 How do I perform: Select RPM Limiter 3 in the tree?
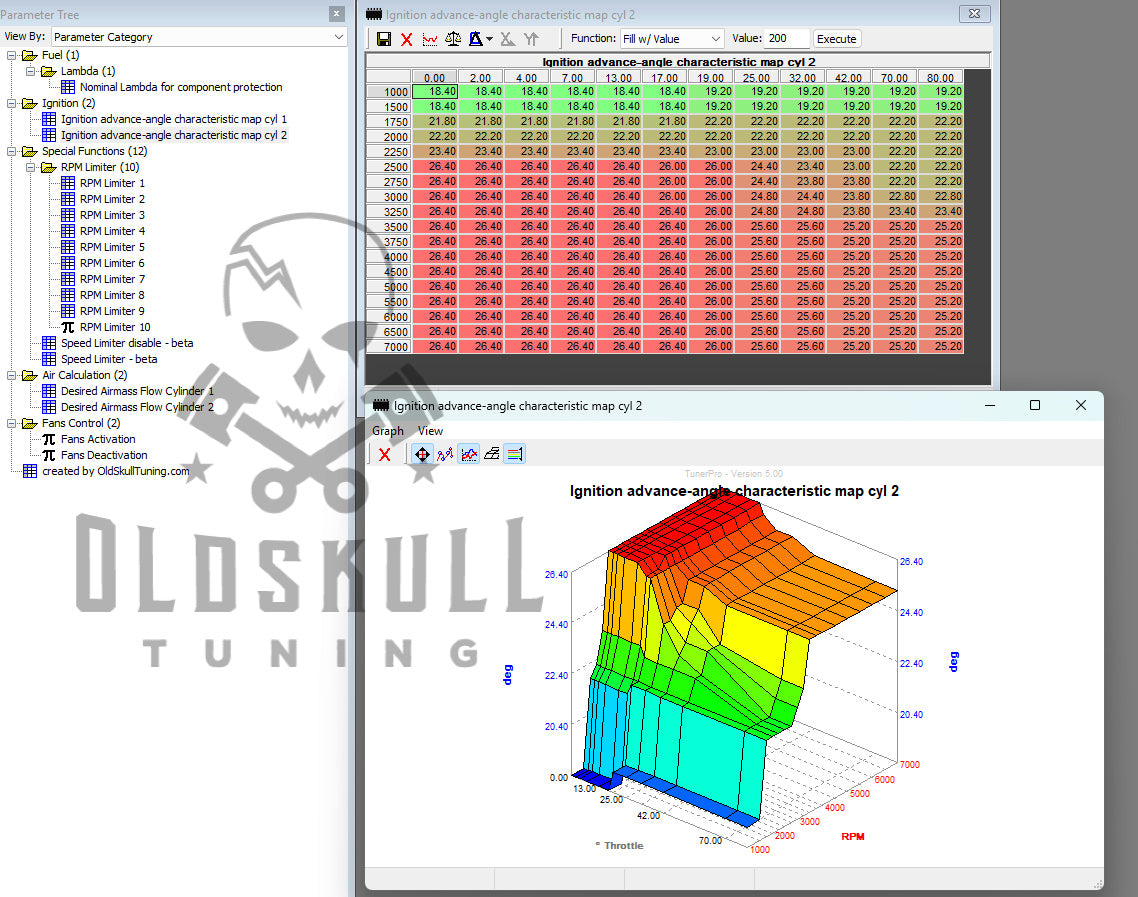pos(112,215)
